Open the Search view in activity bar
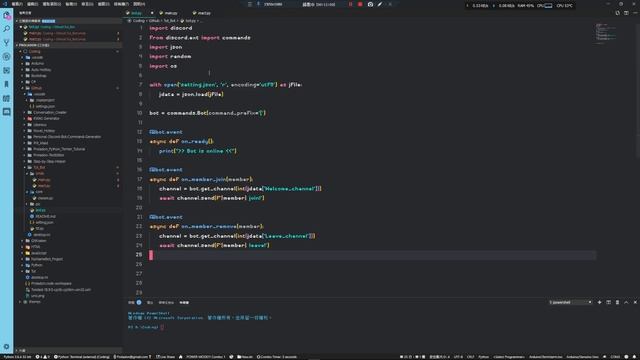 [7, 29]
